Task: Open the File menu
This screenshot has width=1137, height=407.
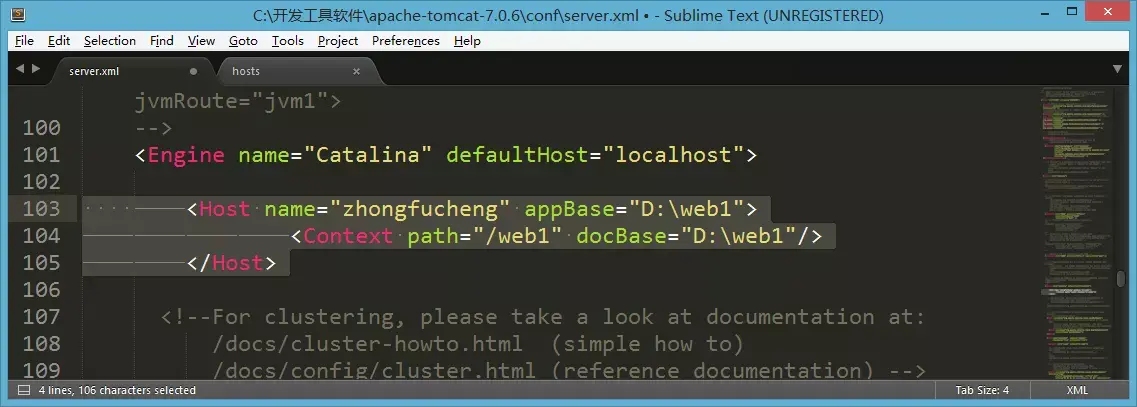Action: pos(24,41)
